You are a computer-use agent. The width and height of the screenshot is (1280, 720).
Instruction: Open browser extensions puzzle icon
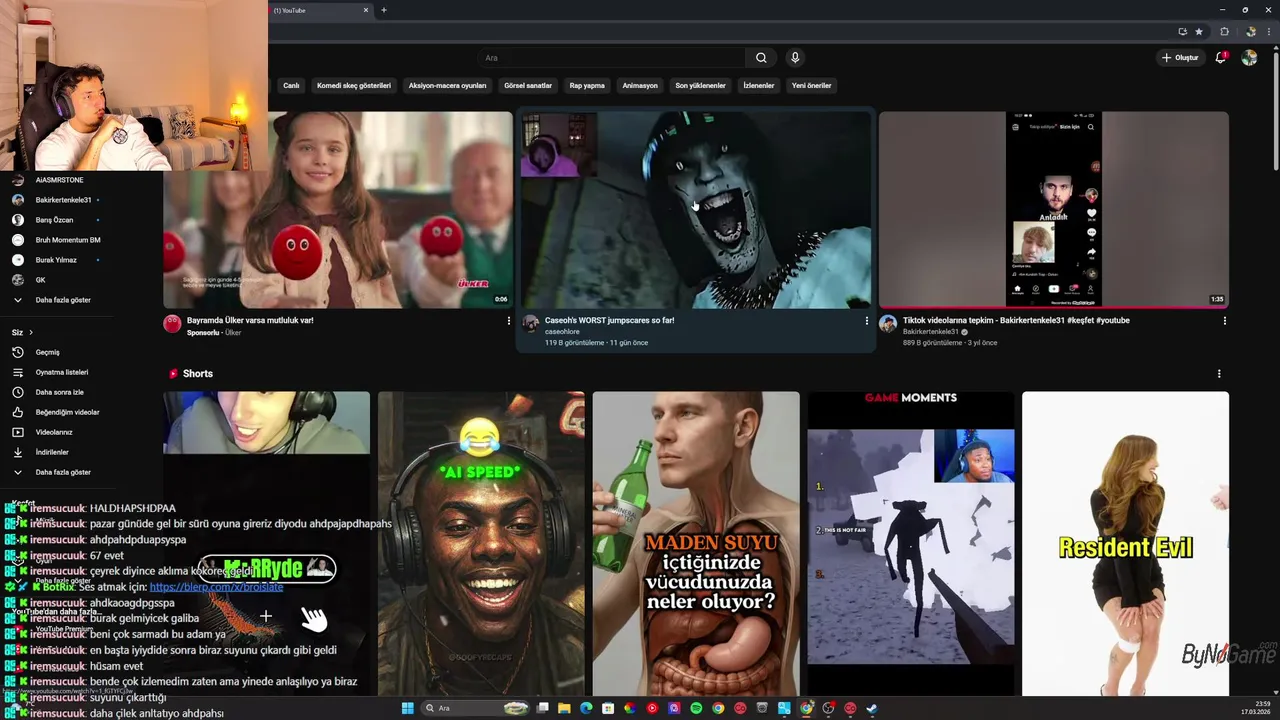point(1224,32)
